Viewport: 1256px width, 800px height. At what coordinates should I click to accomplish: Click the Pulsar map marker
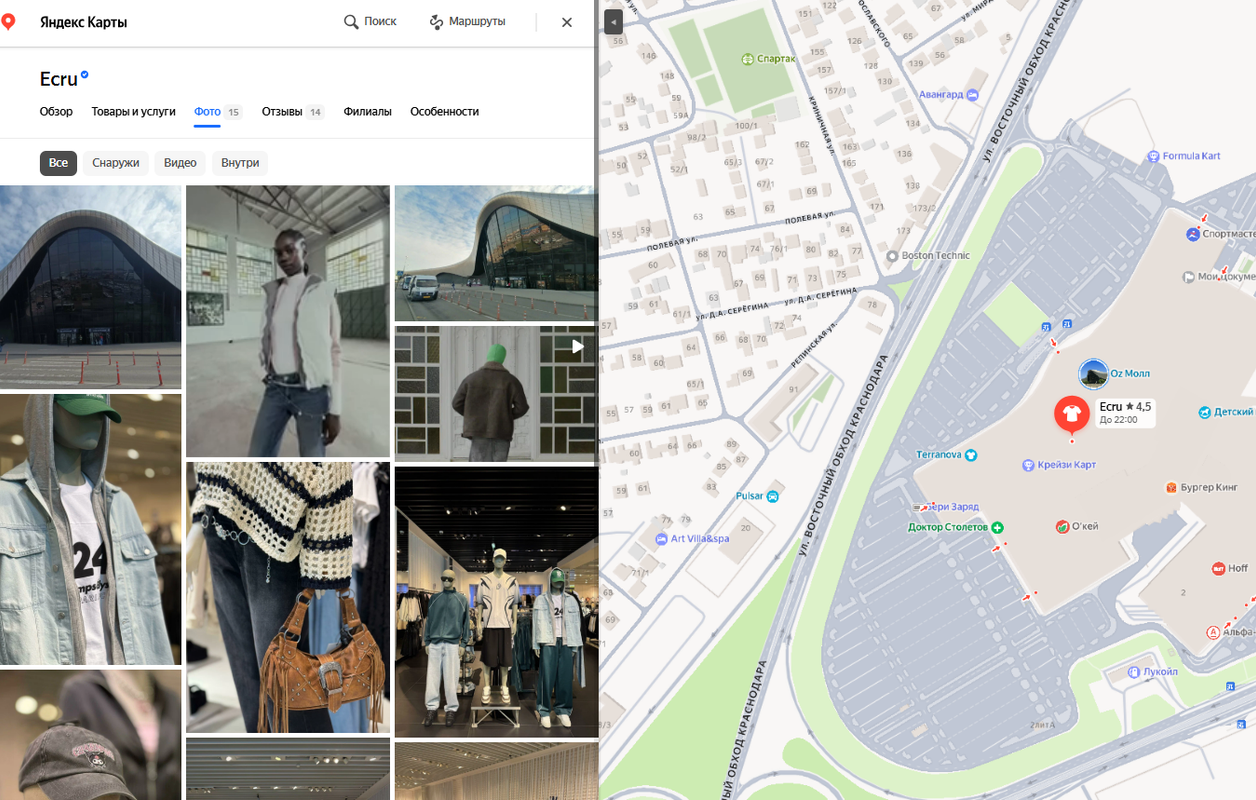773,496
